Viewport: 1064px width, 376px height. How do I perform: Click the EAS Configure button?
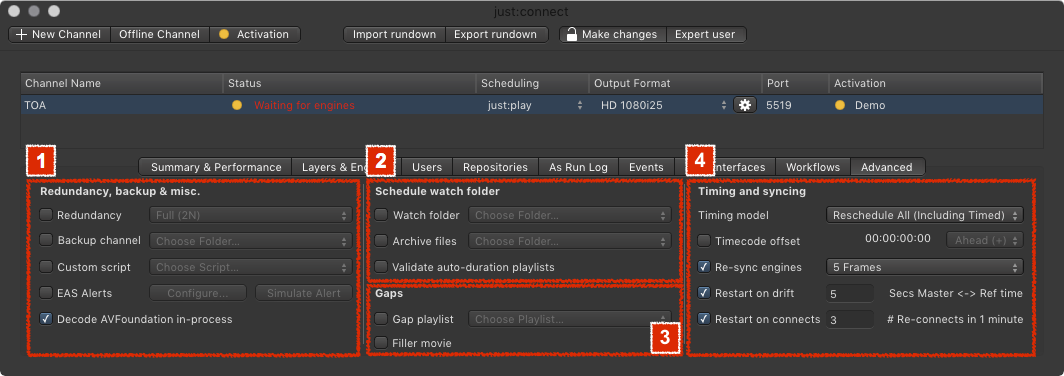point(197,293)
